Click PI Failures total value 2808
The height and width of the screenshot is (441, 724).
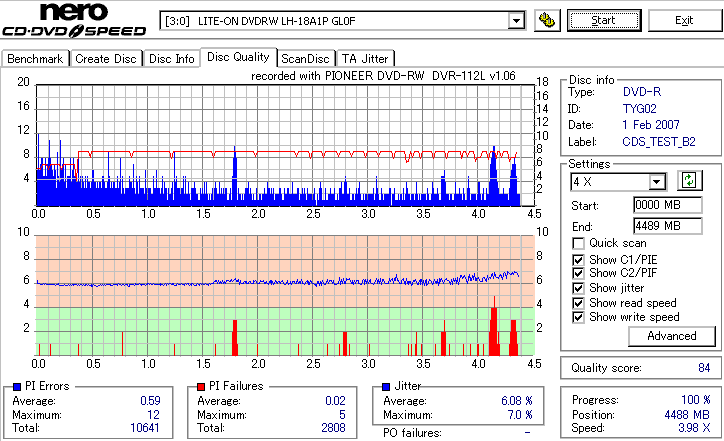click(333, 428)
